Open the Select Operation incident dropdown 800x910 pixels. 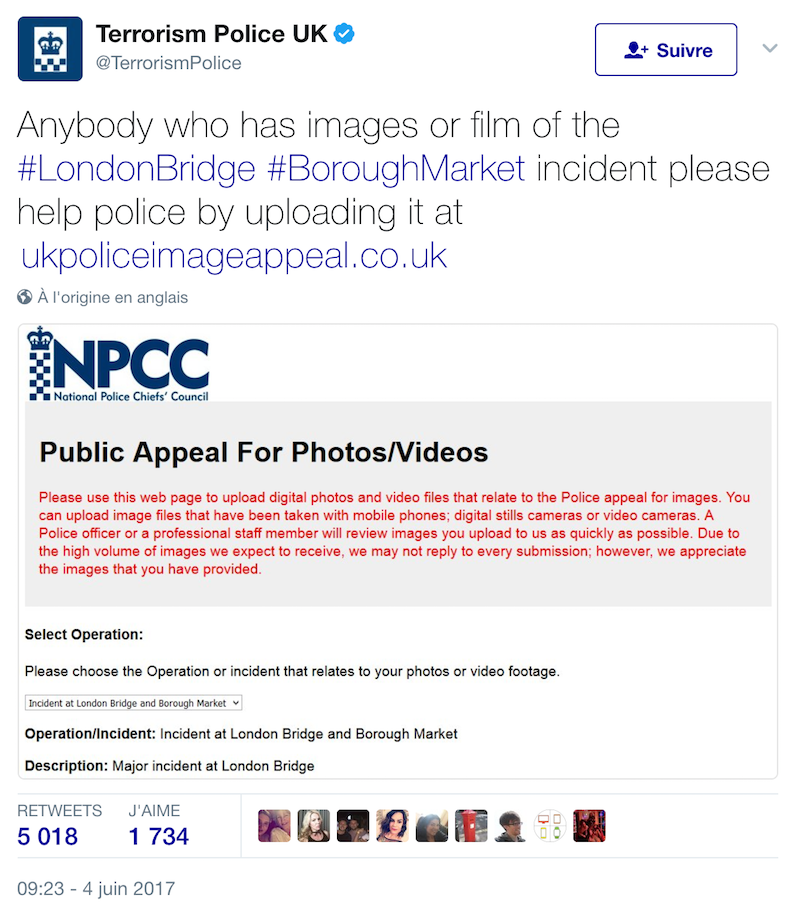[134, 703]
